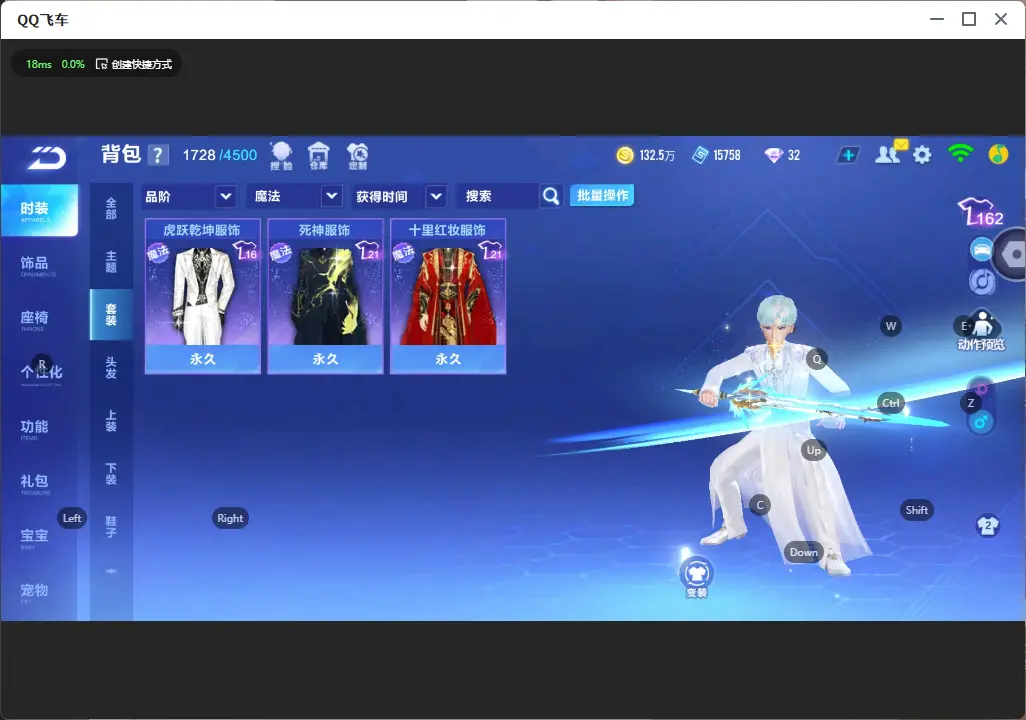Screen dimensions: 1026x720
Task: Select the 虎跃乾坤服饰 outfit card
Action: [203, 297]
